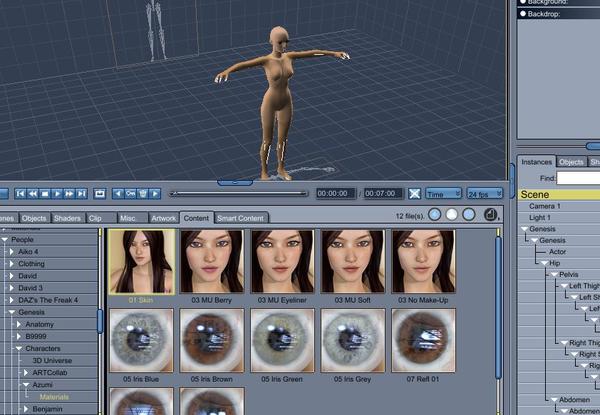The width and height of the screenshot is (600, 415).
Task: Select 03 MU Soft thumbnail
Action: (352, 262)
